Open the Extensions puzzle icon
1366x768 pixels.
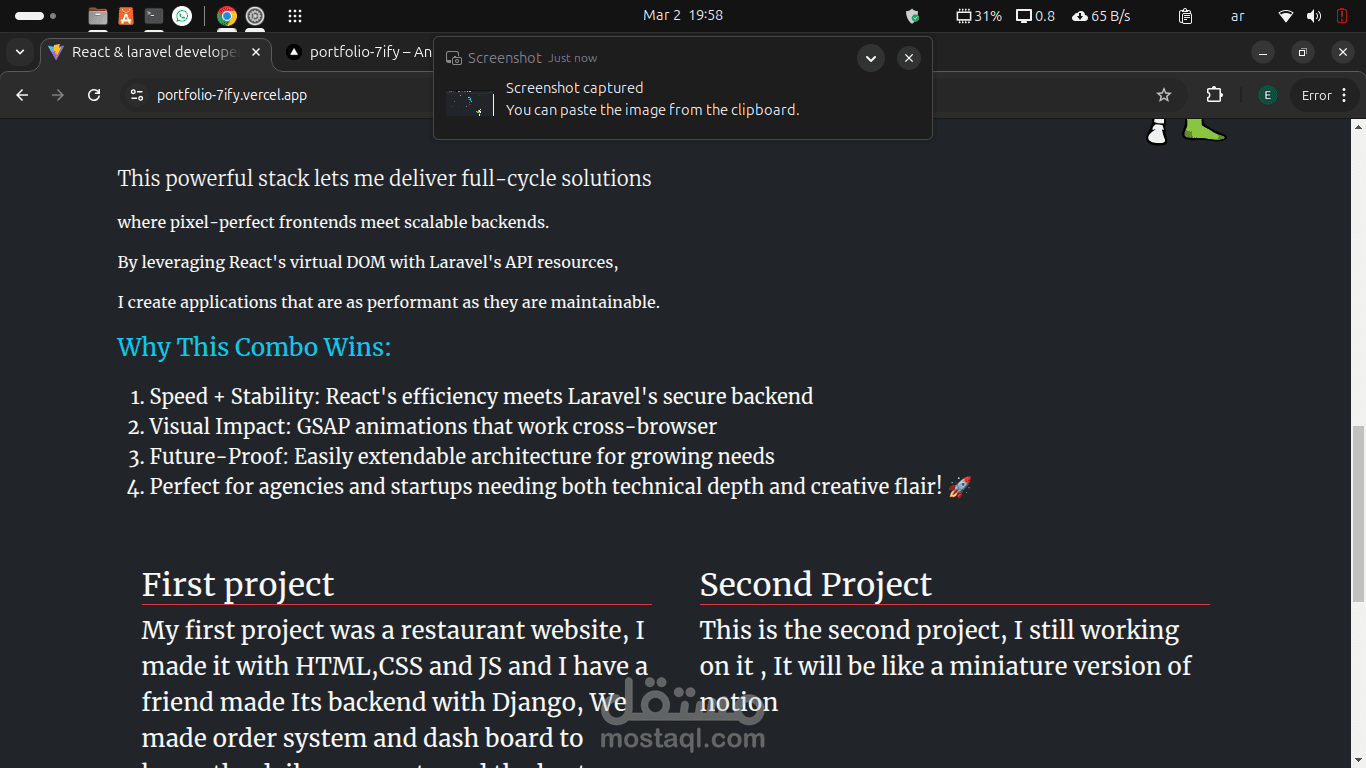[x=1214, y=95]
